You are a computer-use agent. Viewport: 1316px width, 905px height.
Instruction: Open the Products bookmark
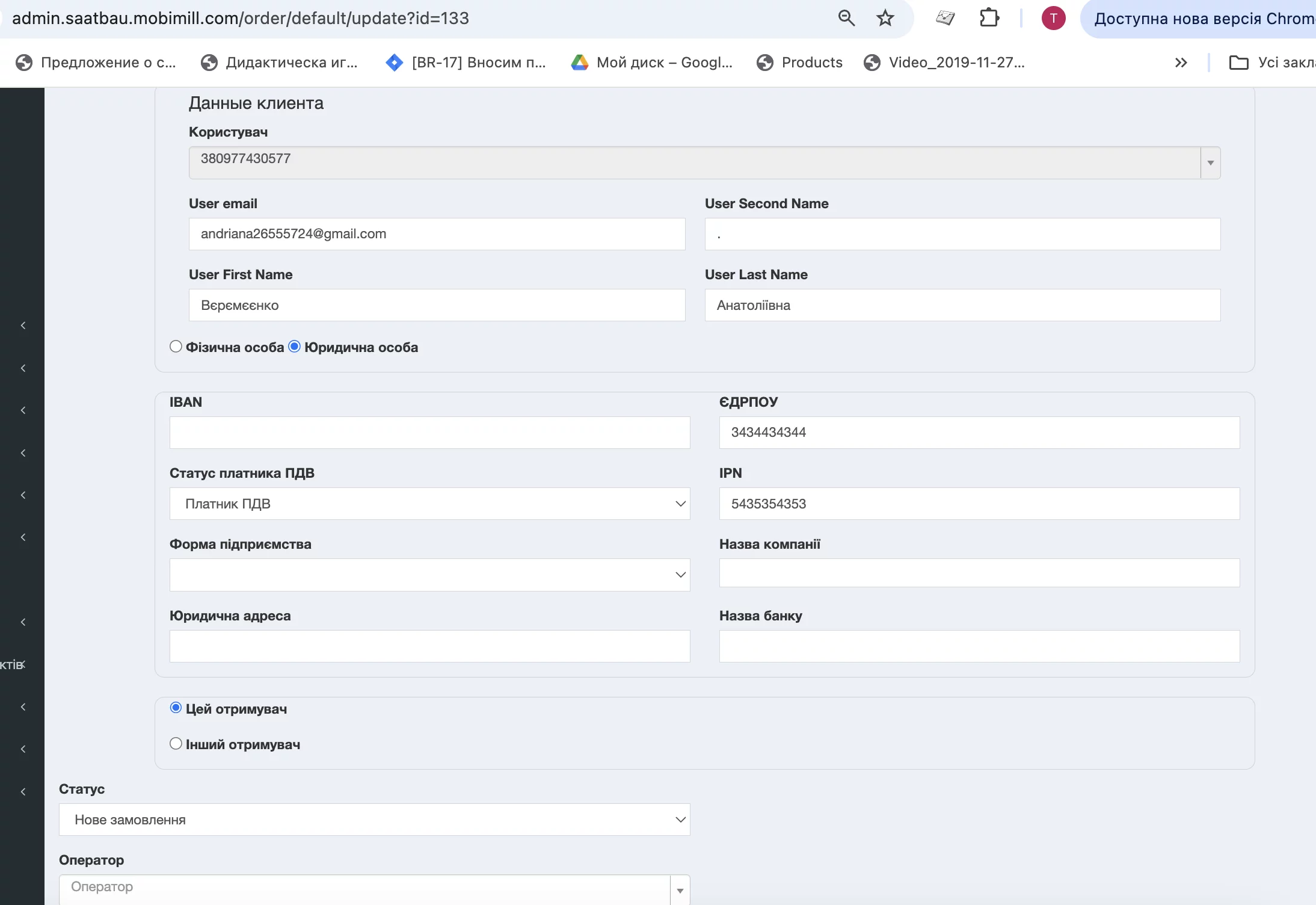point(800,63)
